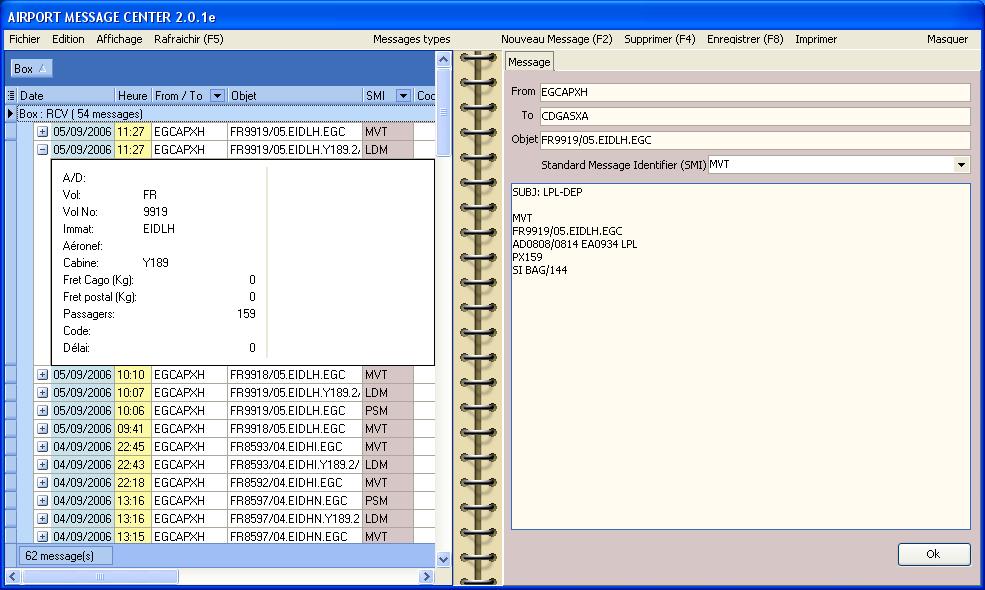The image size is (985, 590).
Task: Click Supprimer (F4) to delete message
Action: click(x=659, y=40)
